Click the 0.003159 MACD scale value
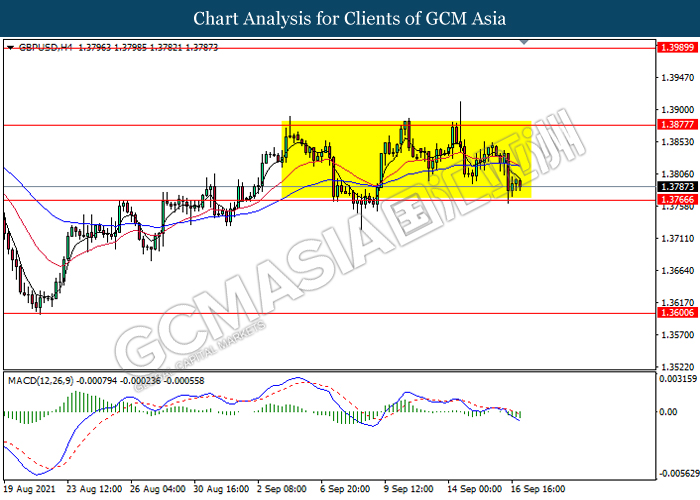Viewport: 700px width, 500px height. [x=678, y=379]
